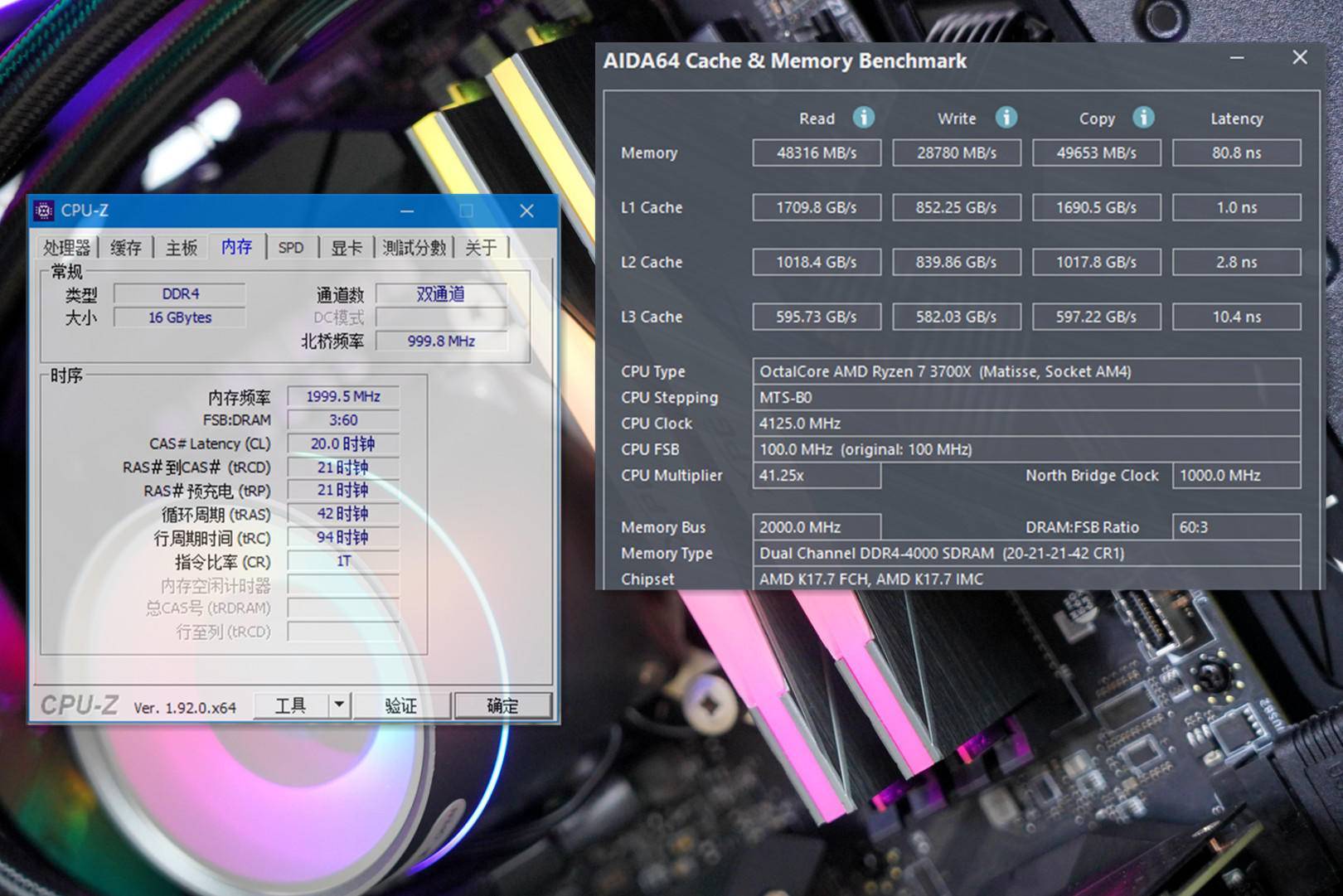This screenshot has height=896, width=1343.
Task: Click the 内存频率 value 1999.5 MHz
Action: click(x=343, y=396)
